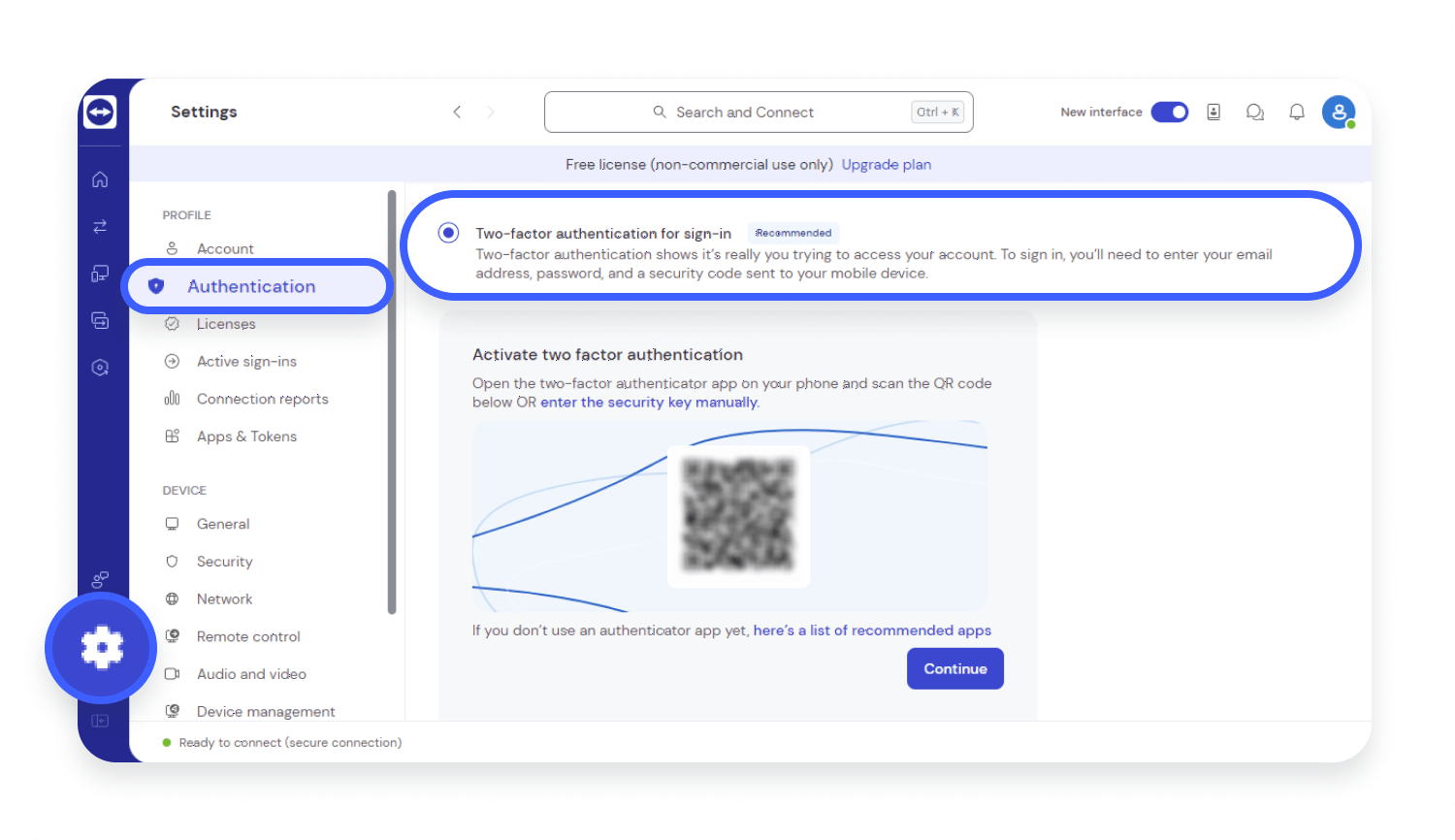
Task: Select Two-factor authentication for sign-in radio
Action: (448, 233)
